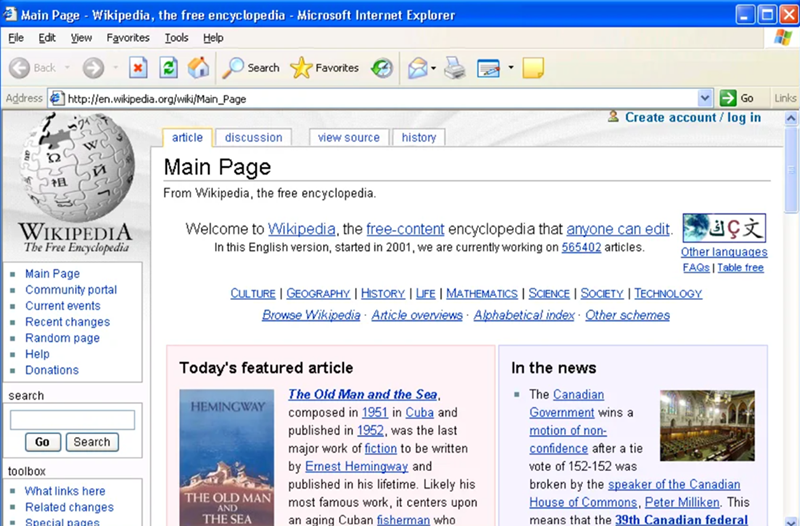
Task: Click in the Wikipedia search input box
Action: click(72, 420)
